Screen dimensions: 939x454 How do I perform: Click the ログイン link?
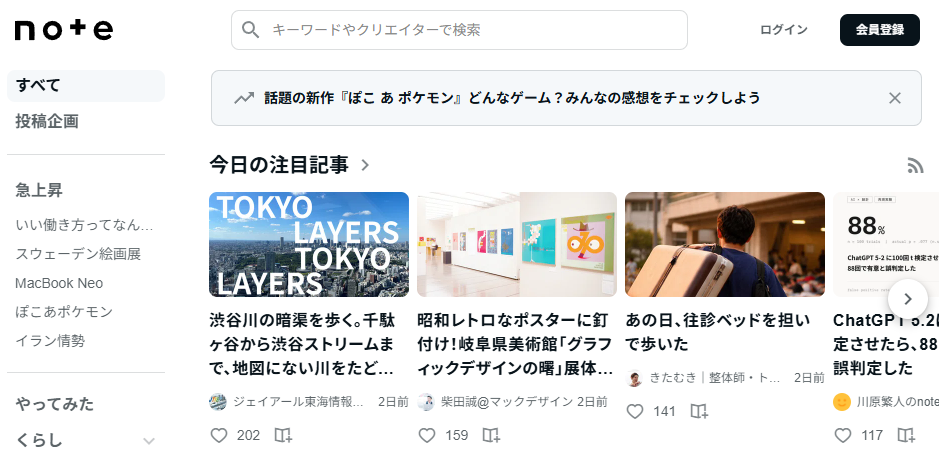784,30
